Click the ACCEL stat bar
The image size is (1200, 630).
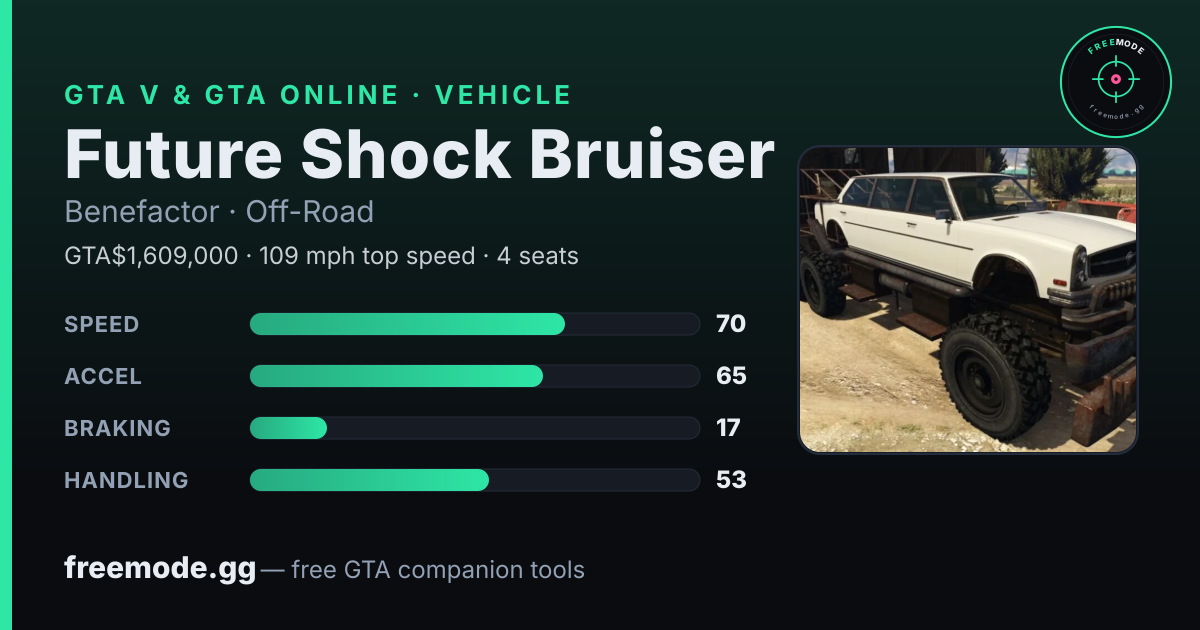tap(474, 376)
